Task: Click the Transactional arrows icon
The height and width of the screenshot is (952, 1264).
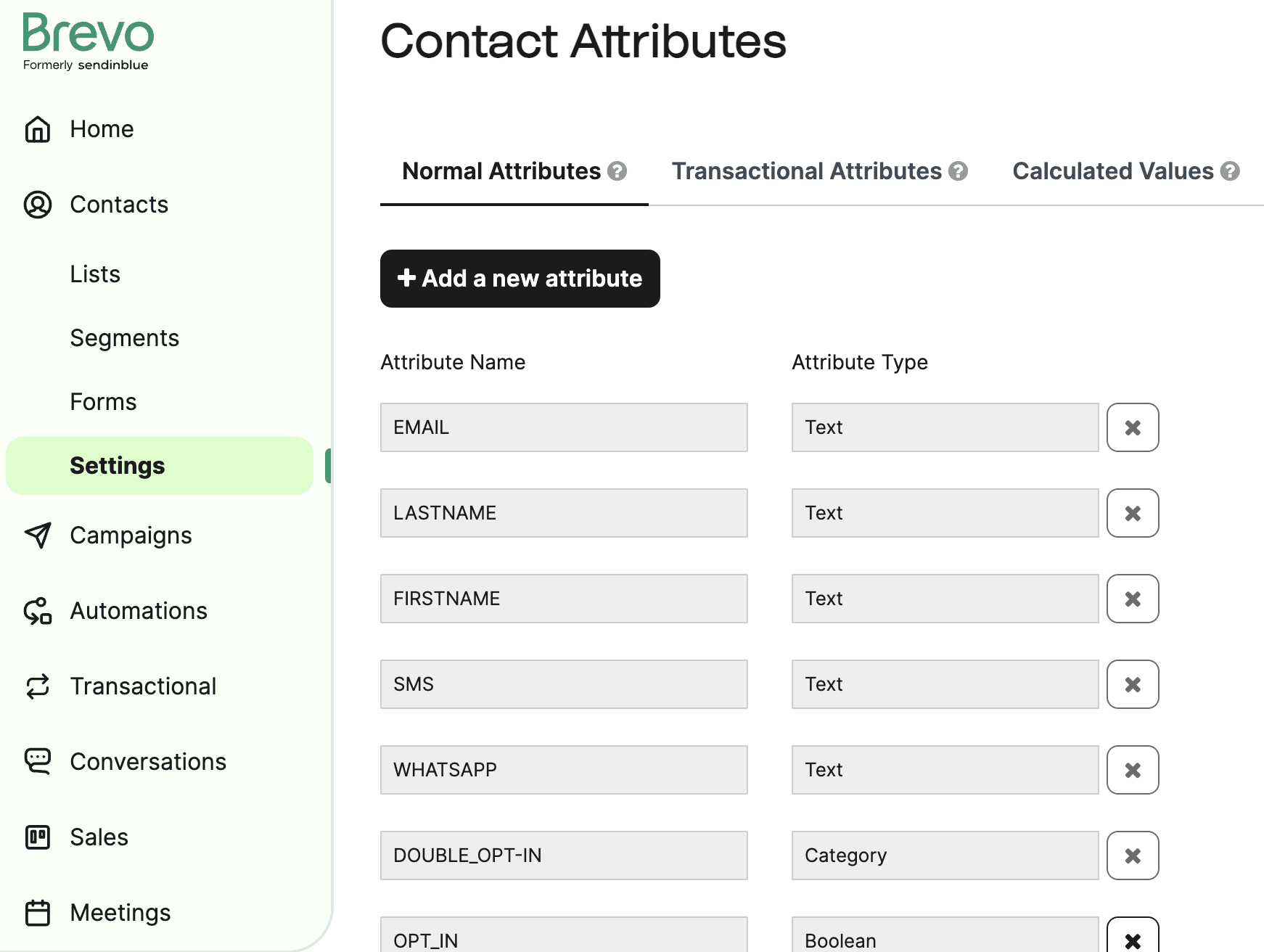Action: [x=38, y=686]
